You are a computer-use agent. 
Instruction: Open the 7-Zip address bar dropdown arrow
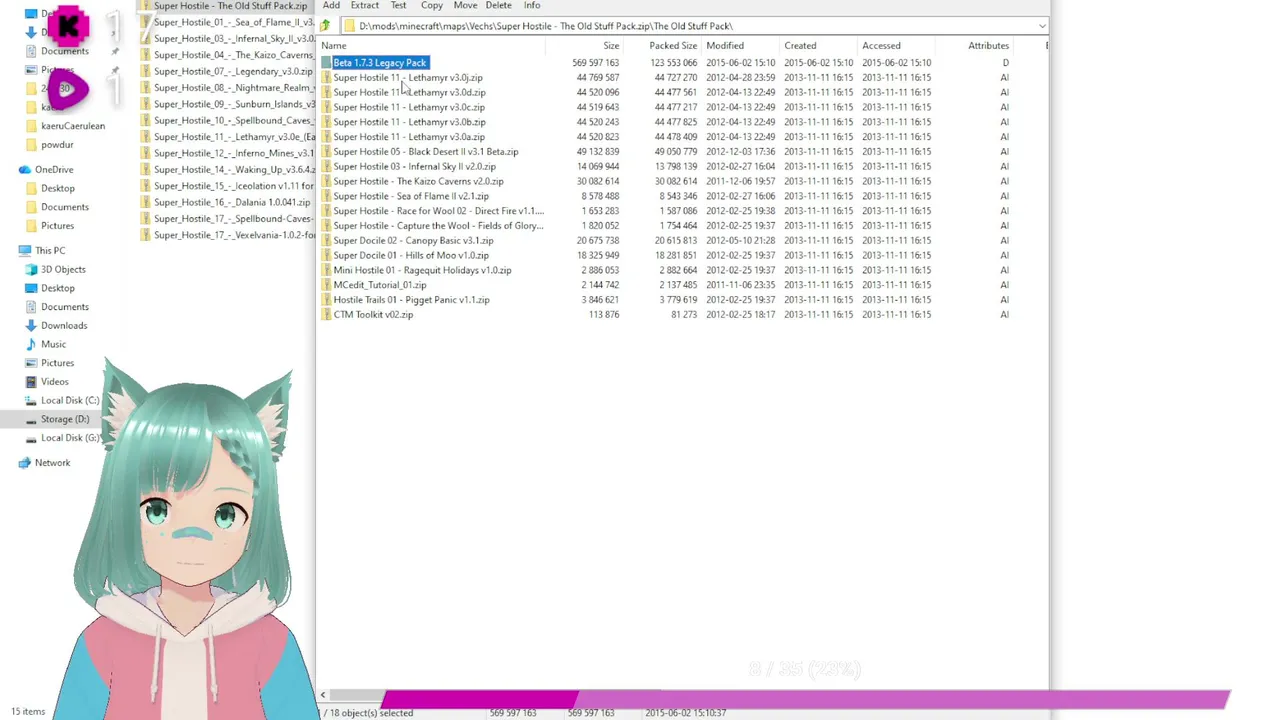1042,26
